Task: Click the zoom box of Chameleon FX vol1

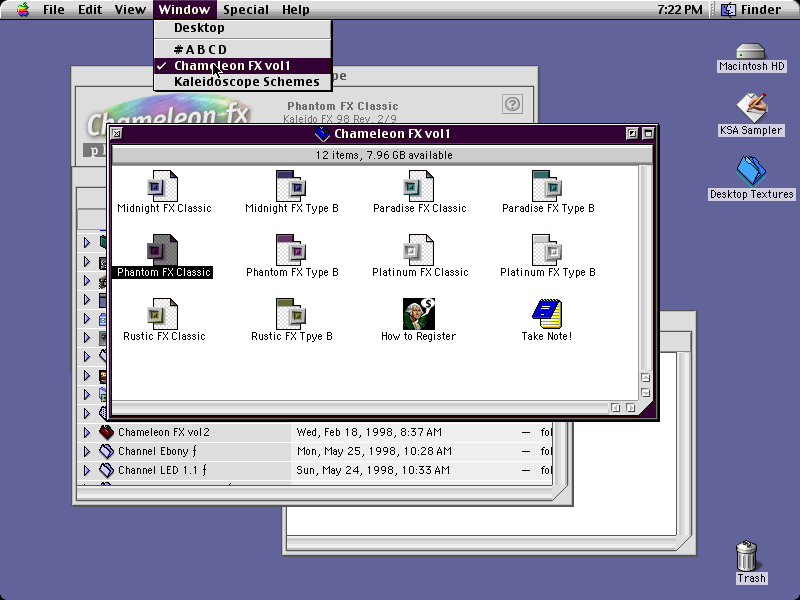Action: tap(632, 134)
